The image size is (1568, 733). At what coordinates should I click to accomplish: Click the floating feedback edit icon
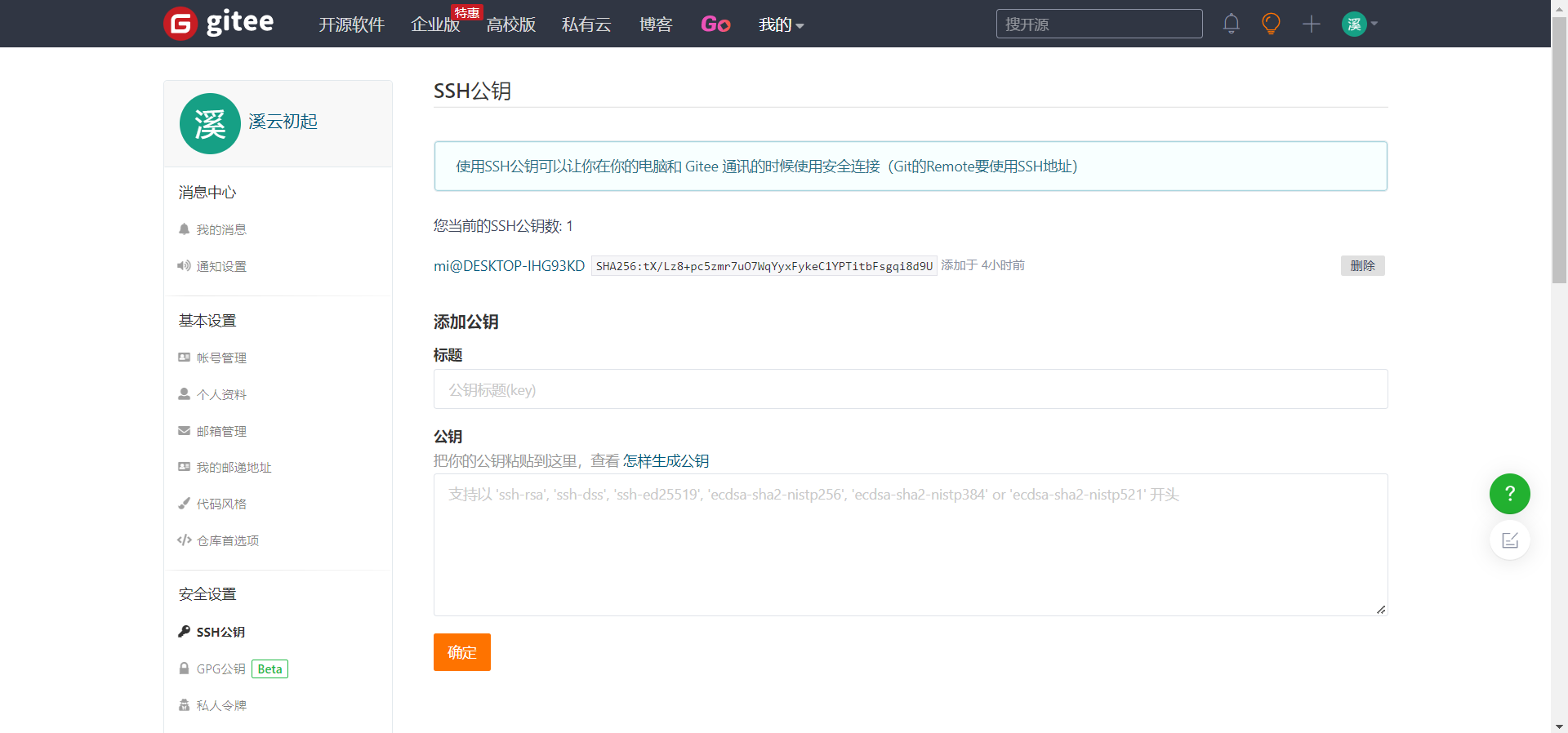pyautogui.click(x=1510, y=540)
